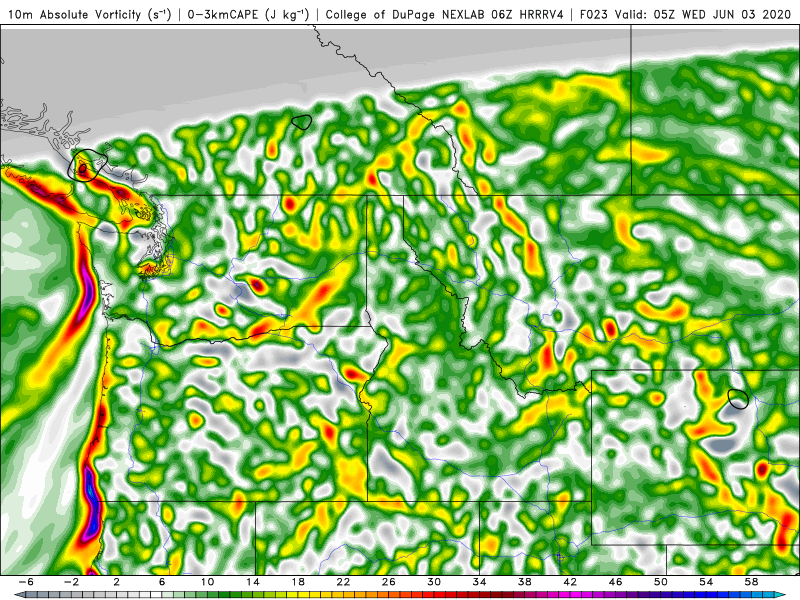Click the '38' color scale label
Image resolution: width=800 pixels, height=600 pixels.
(524, 582)
